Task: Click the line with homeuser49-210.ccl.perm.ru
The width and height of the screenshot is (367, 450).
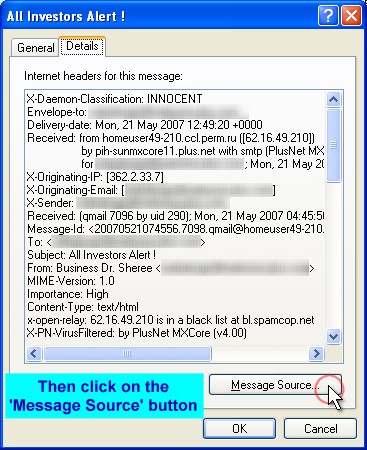Action: pyautogui.click(x=171, y=138)
